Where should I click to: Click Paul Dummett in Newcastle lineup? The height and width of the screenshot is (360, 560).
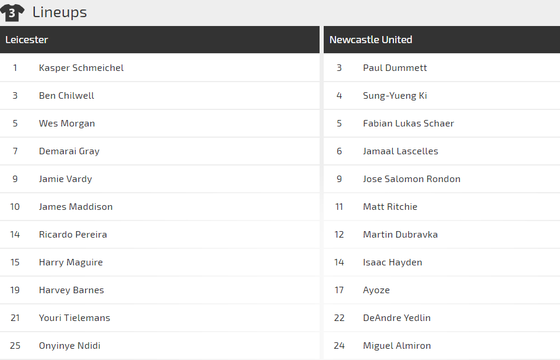pos(395,68)
